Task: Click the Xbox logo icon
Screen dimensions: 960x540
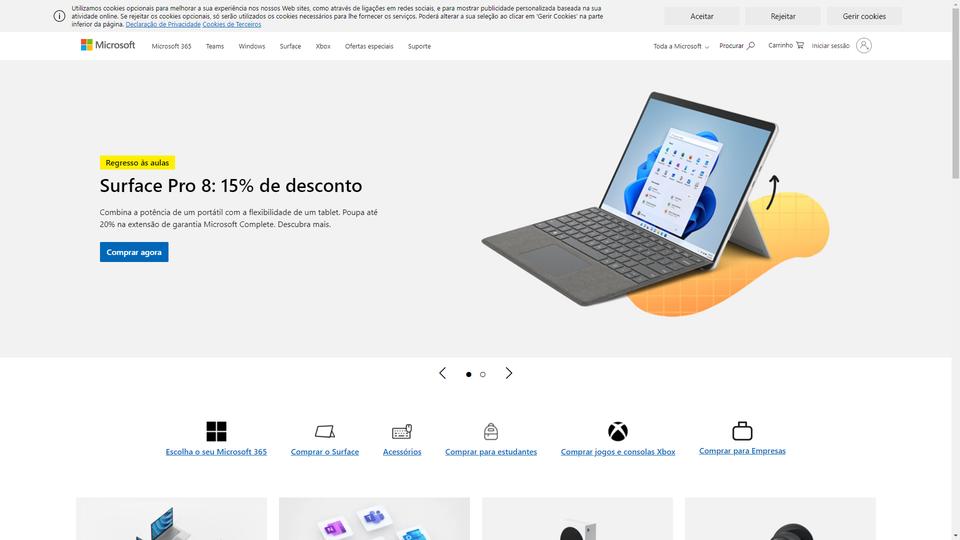Action: point(618,431)
